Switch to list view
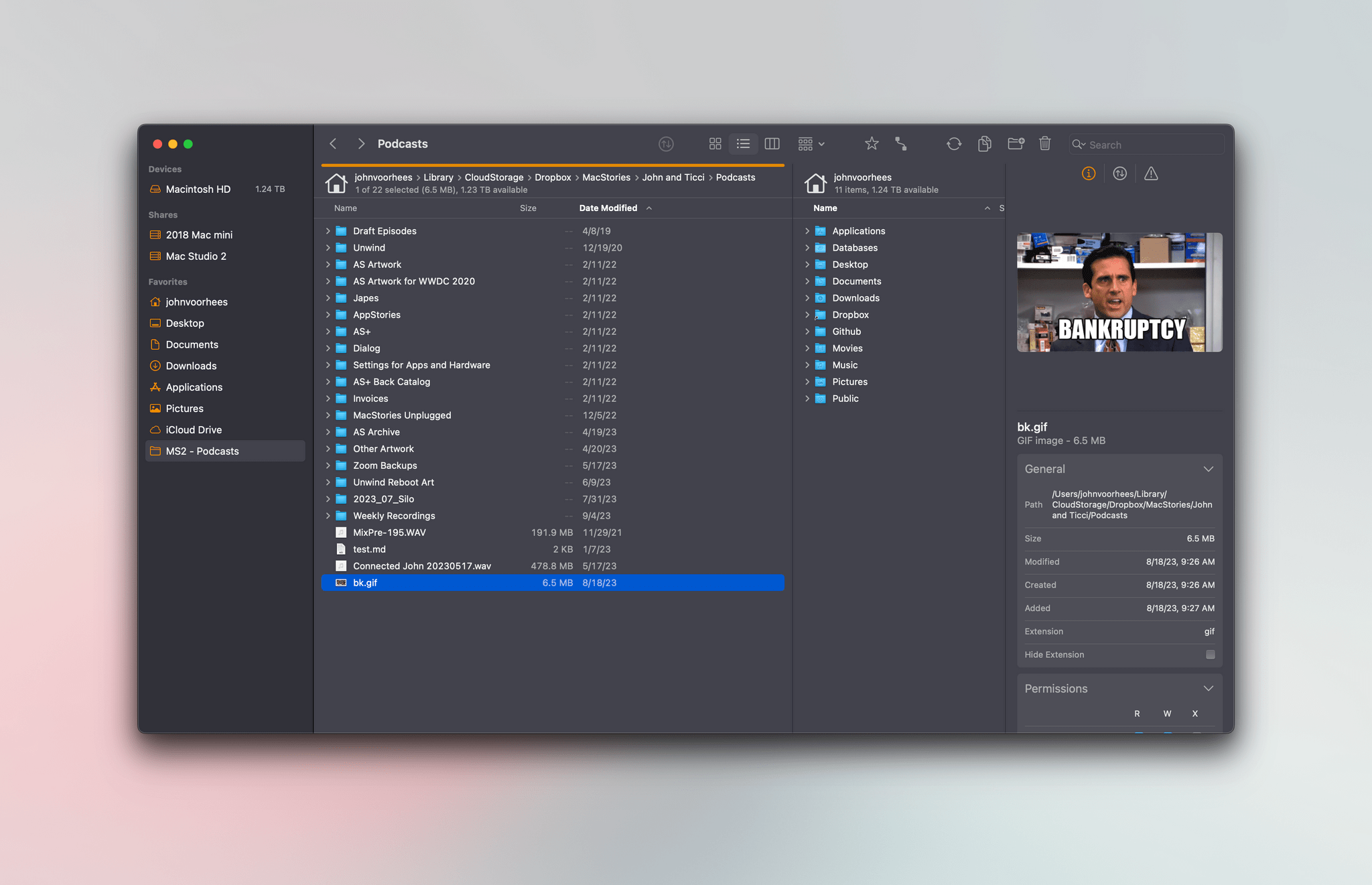This screenshot has height=885, width=1372. [x=743, y=144]
